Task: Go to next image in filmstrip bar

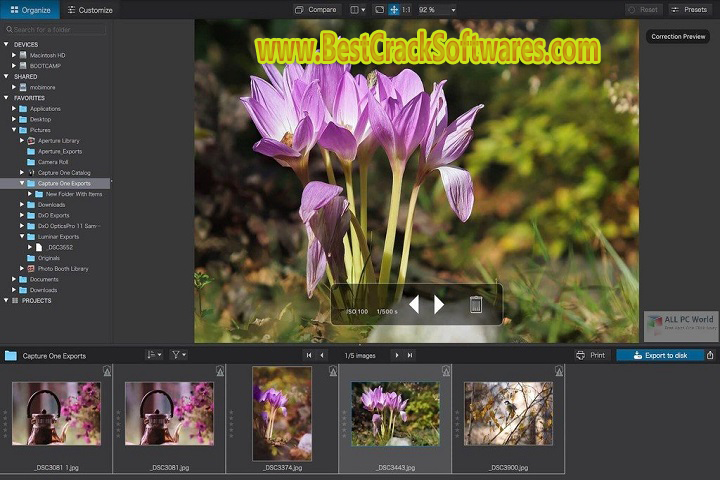Action: (397, 355)
